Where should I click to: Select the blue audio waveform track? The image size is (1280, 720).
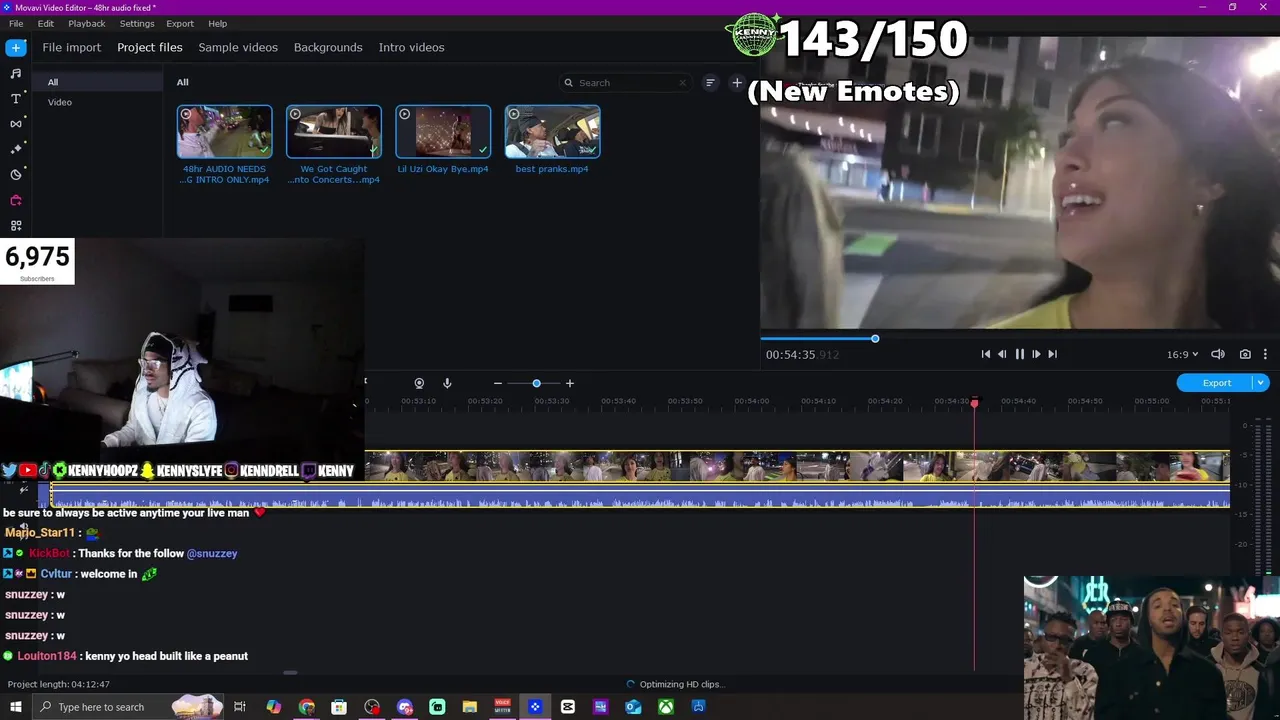640,496
